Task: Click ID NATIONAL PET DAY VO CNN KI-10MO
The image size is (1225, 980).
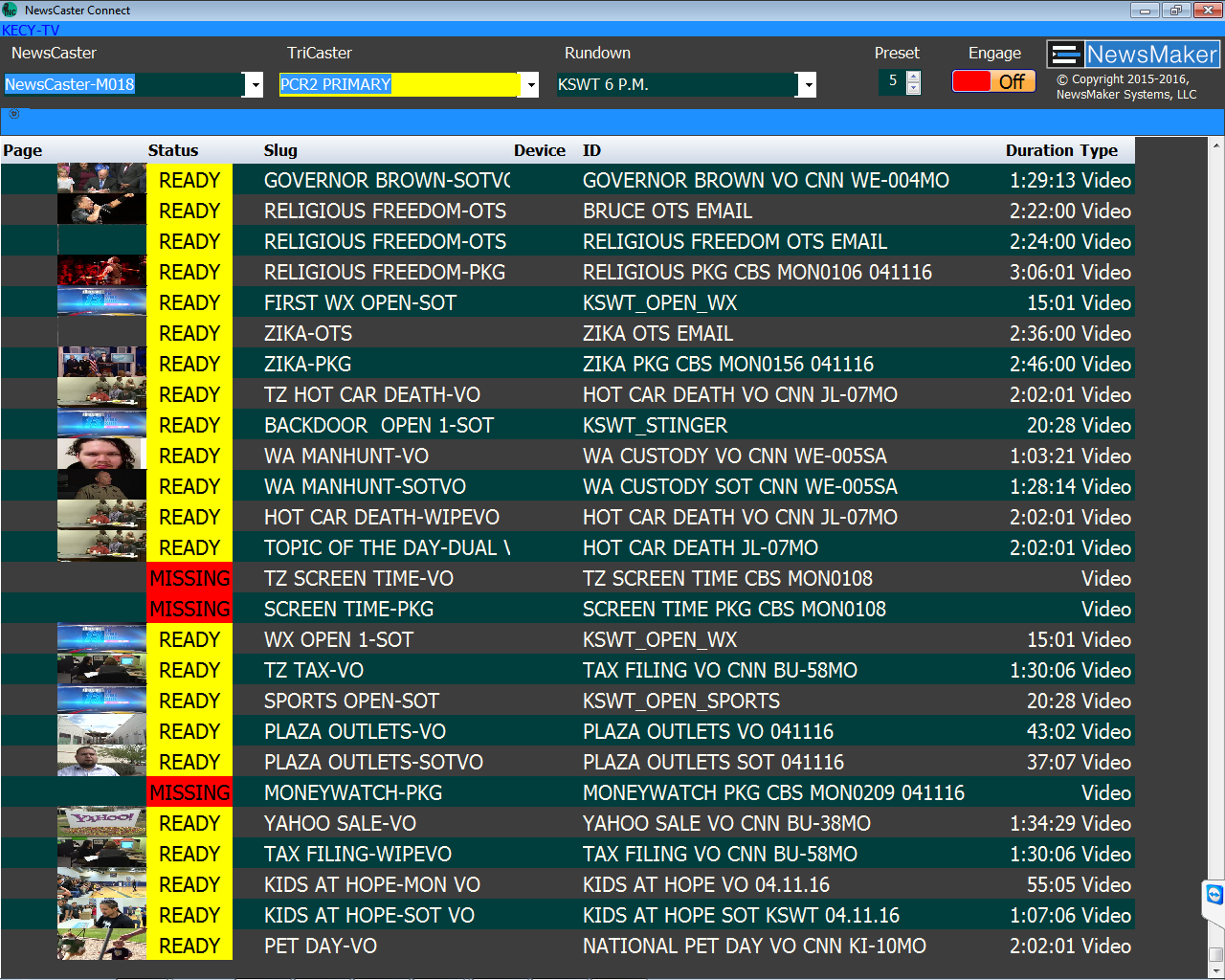Action: coord(754,946)
